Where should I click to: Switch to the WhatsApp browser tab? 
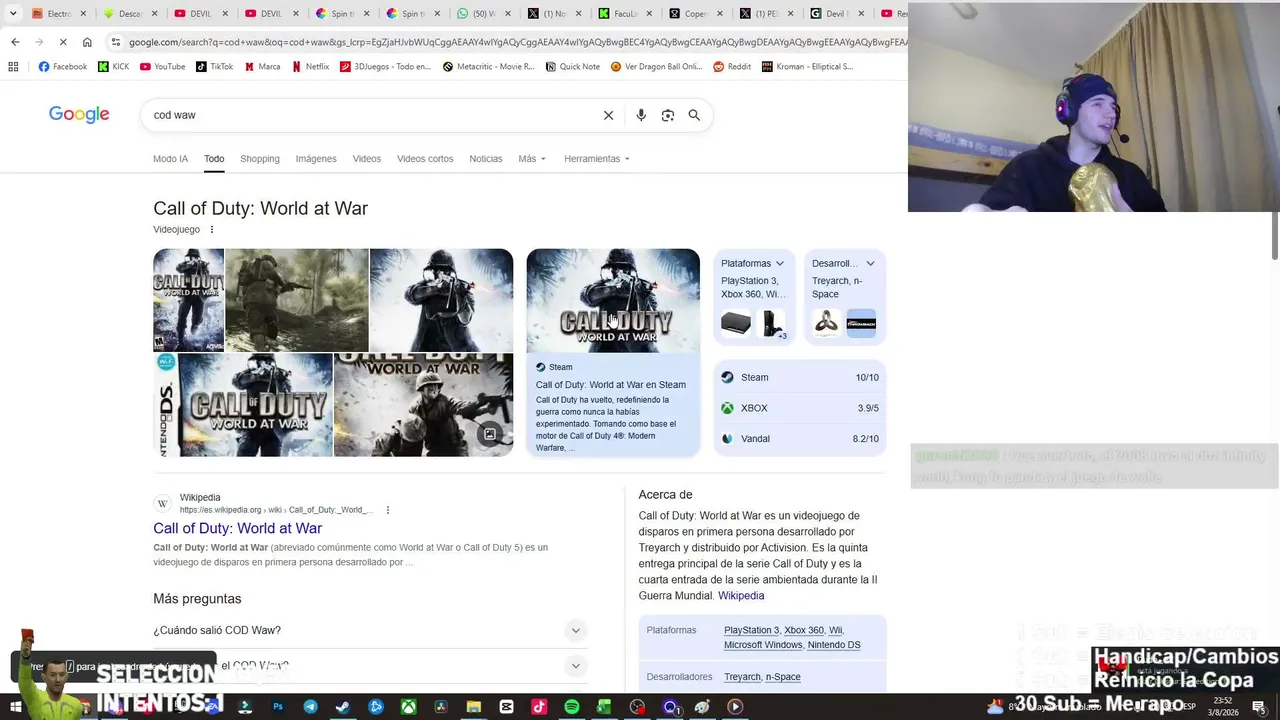[484, 14]
